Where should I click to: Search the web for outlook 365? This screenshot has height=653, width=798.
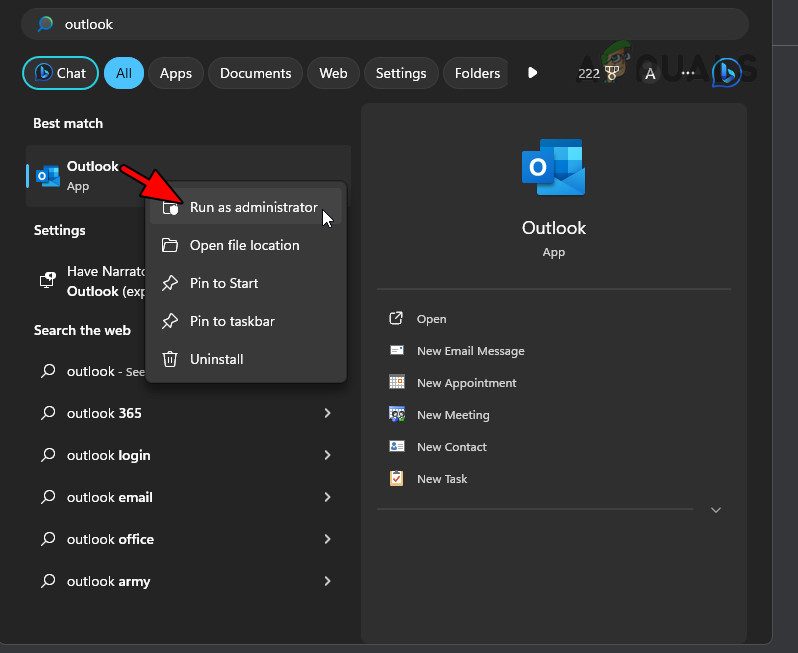[188, 413]
